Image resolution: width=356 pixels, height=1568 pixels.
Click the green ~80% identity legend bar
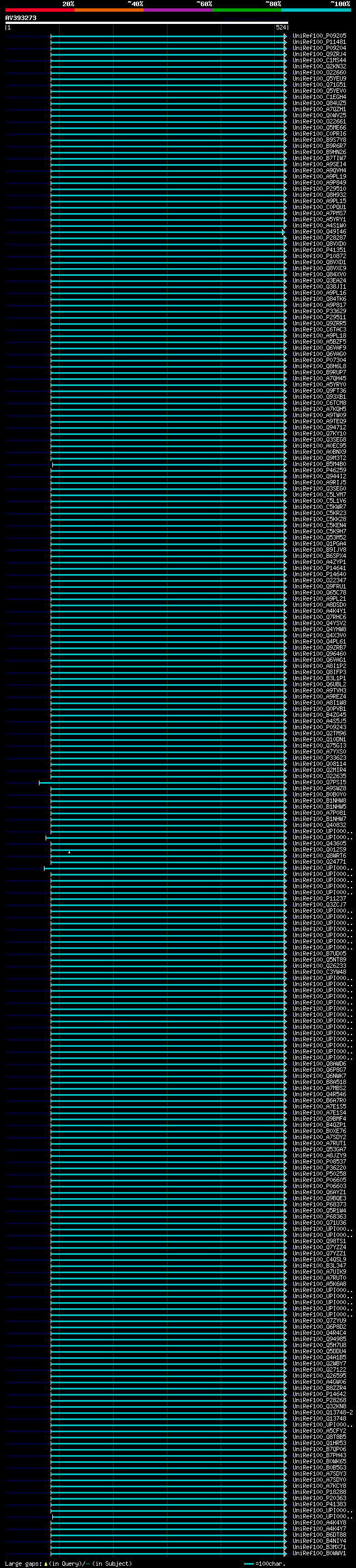coord(247,10)
